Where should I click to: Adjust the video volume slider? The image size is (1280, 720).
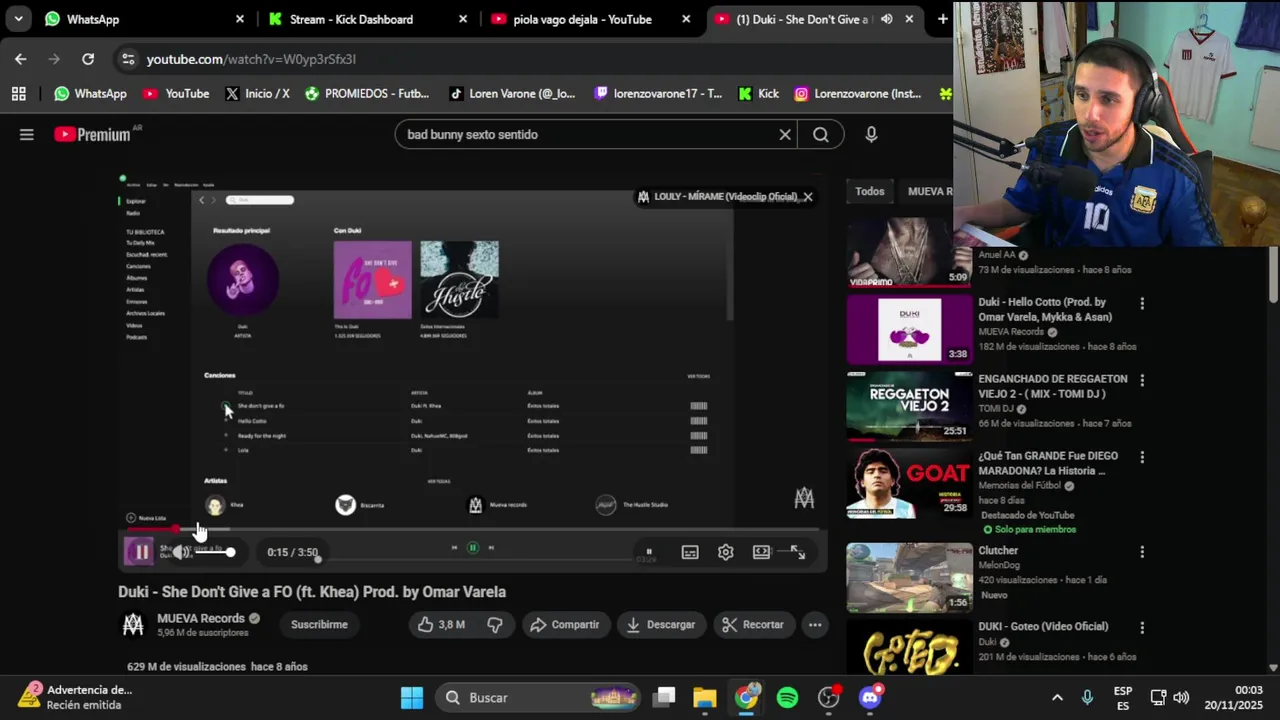(x=213, y=552)
